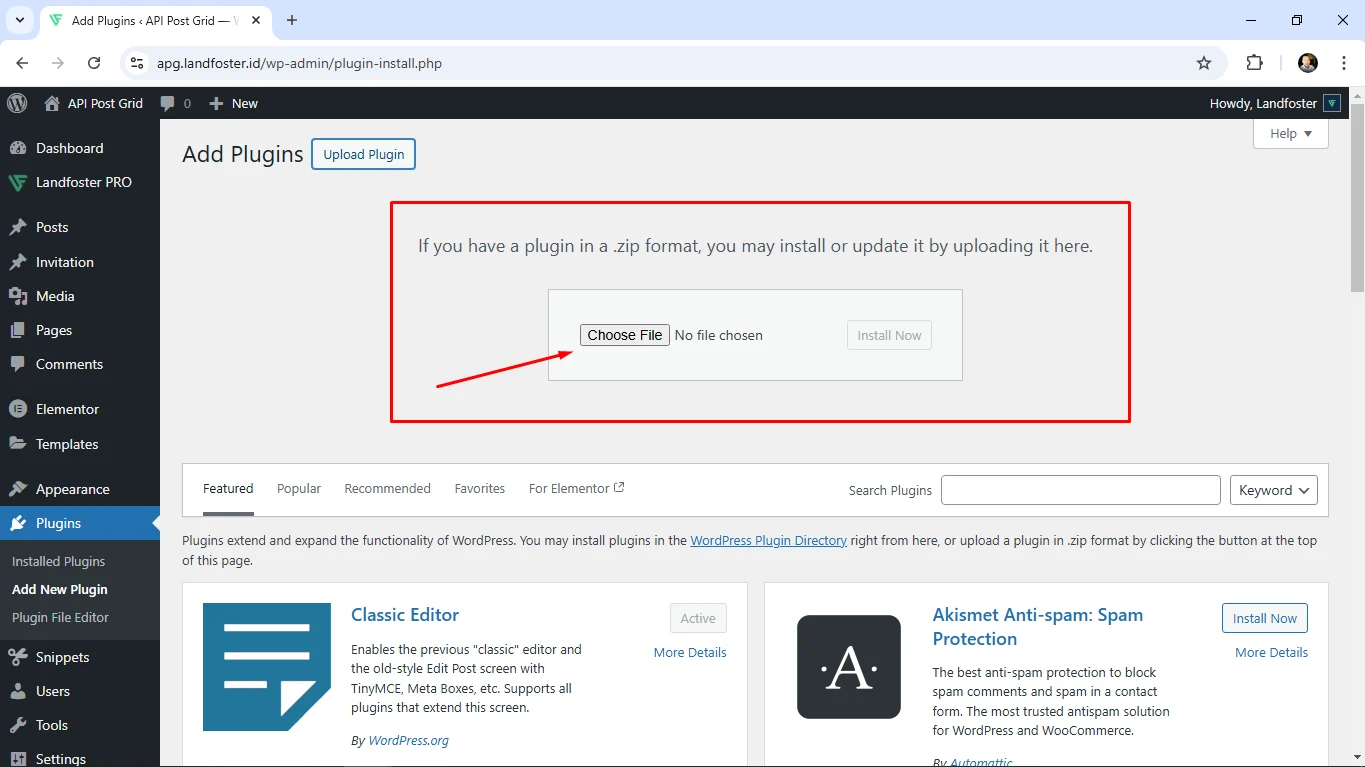The image size is (1365, 767).
Task: Open Appearance menu
Action: (x=73, y=489)
